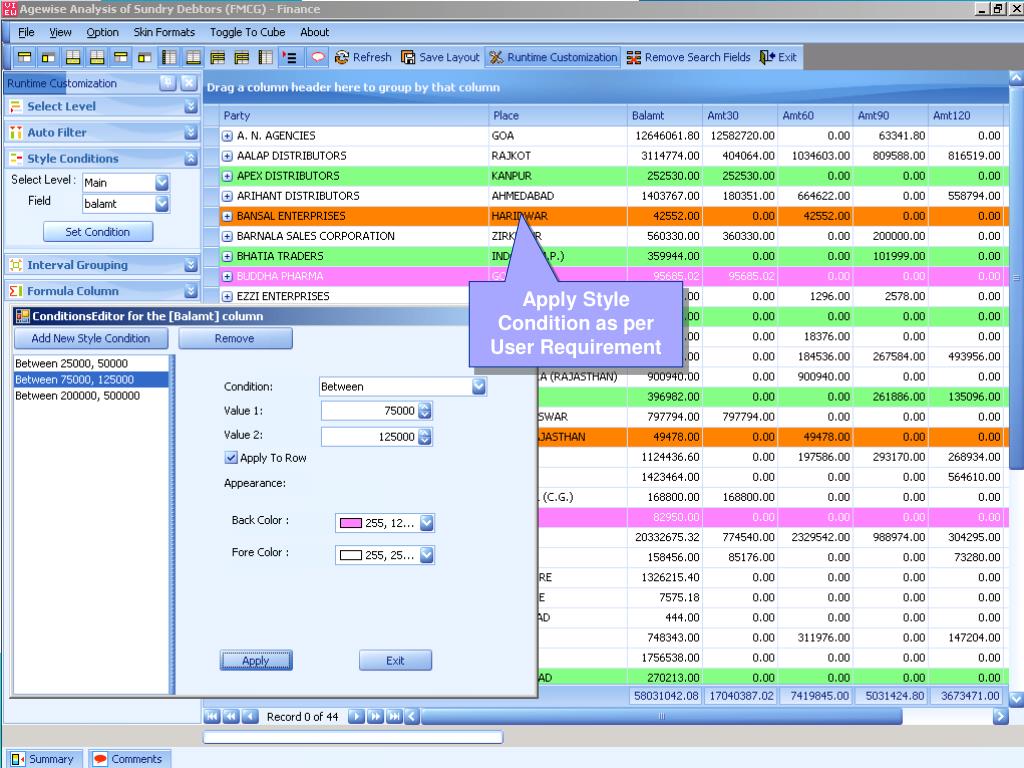Viewport: 1024px width, 768px height.
Task: Open the Toggle To Cube menu
Action: (247, 32)
